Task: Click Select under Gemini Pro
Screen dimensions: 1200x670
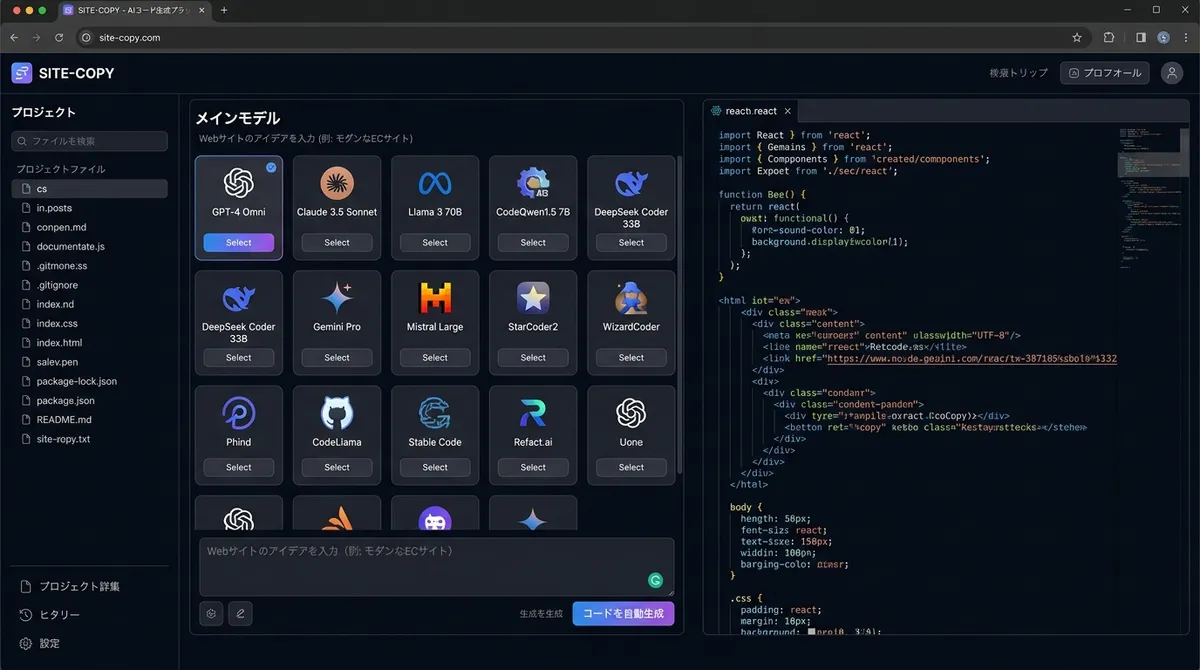Action: pos(337,357)
